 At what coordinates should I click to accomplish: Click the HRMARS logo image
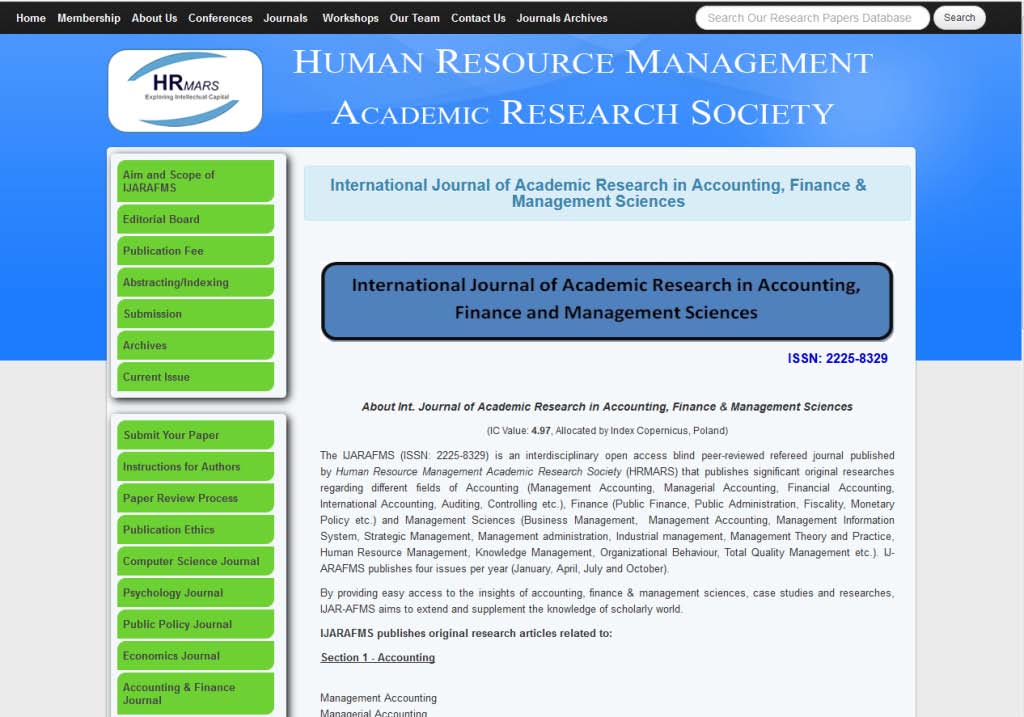pyautogui.click(x=185, y=91)
